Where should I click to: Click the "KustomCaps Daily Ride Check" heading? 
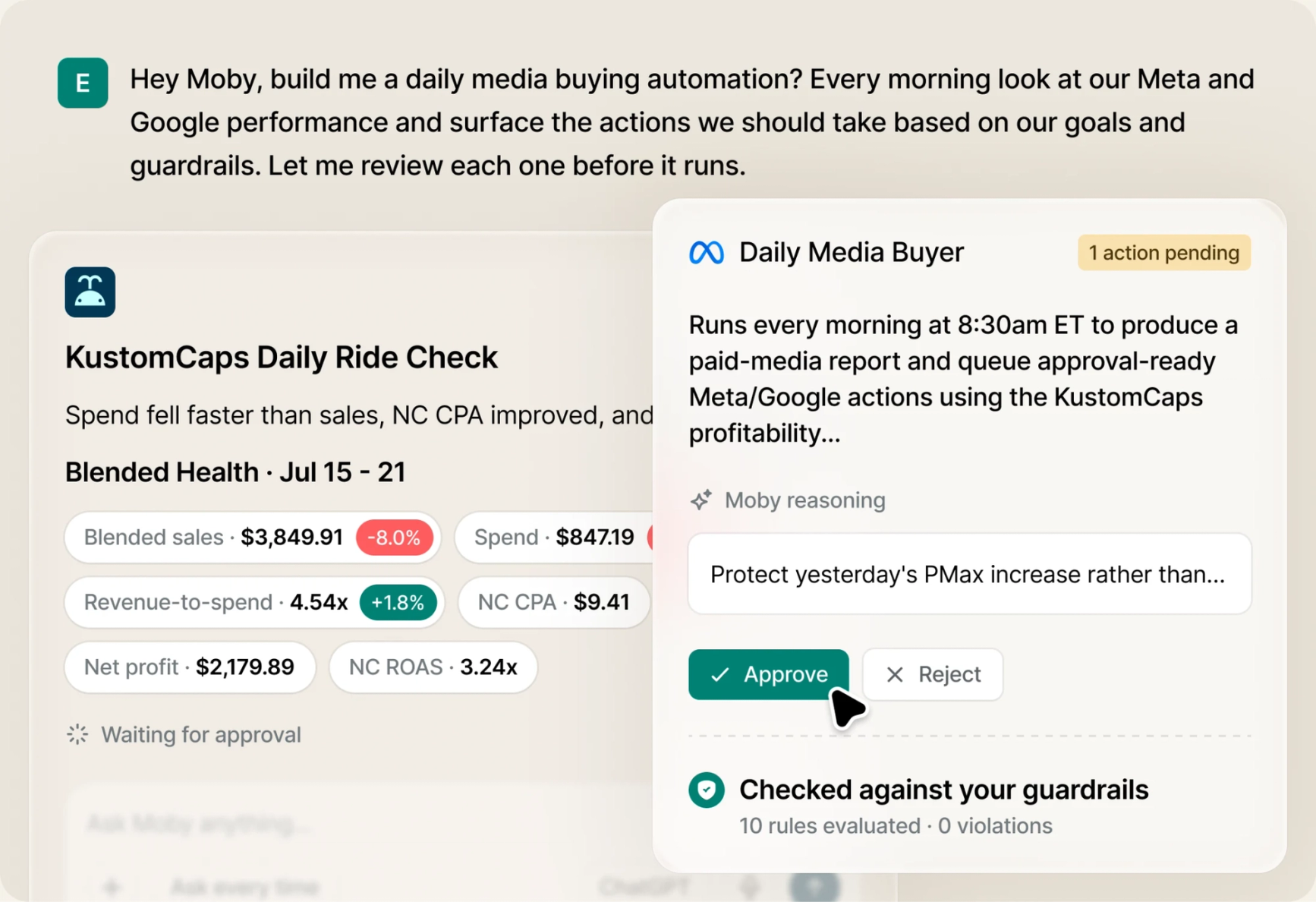point(282,358)
